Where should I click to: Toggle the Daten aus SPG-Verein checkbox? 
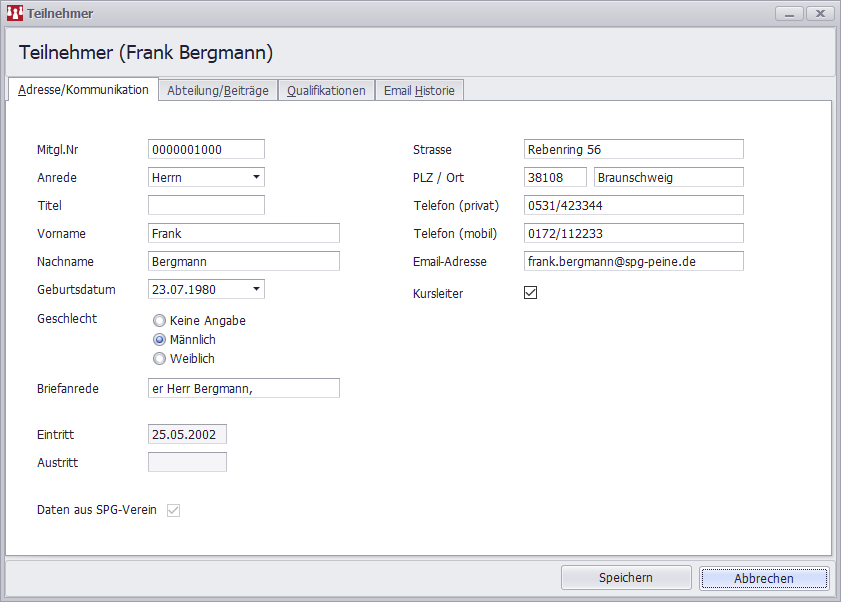click(173, 510)
